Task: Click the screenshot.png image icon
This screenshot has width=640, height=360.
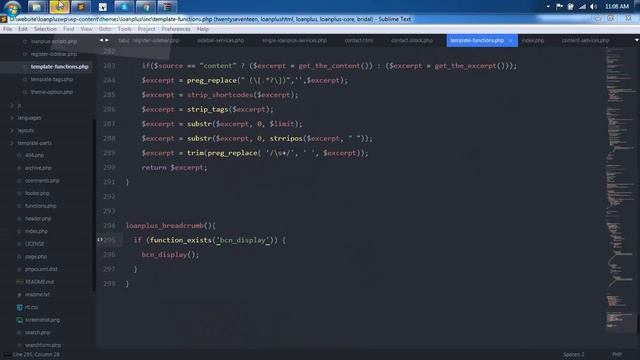Action: point(19,320)
